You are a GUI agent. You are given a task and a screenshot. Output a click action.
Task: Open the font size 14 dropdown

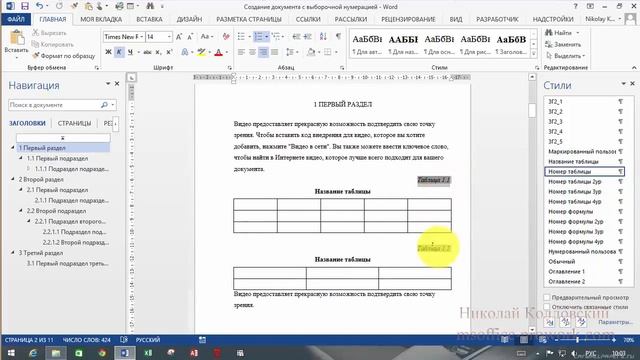pos(169,37)
